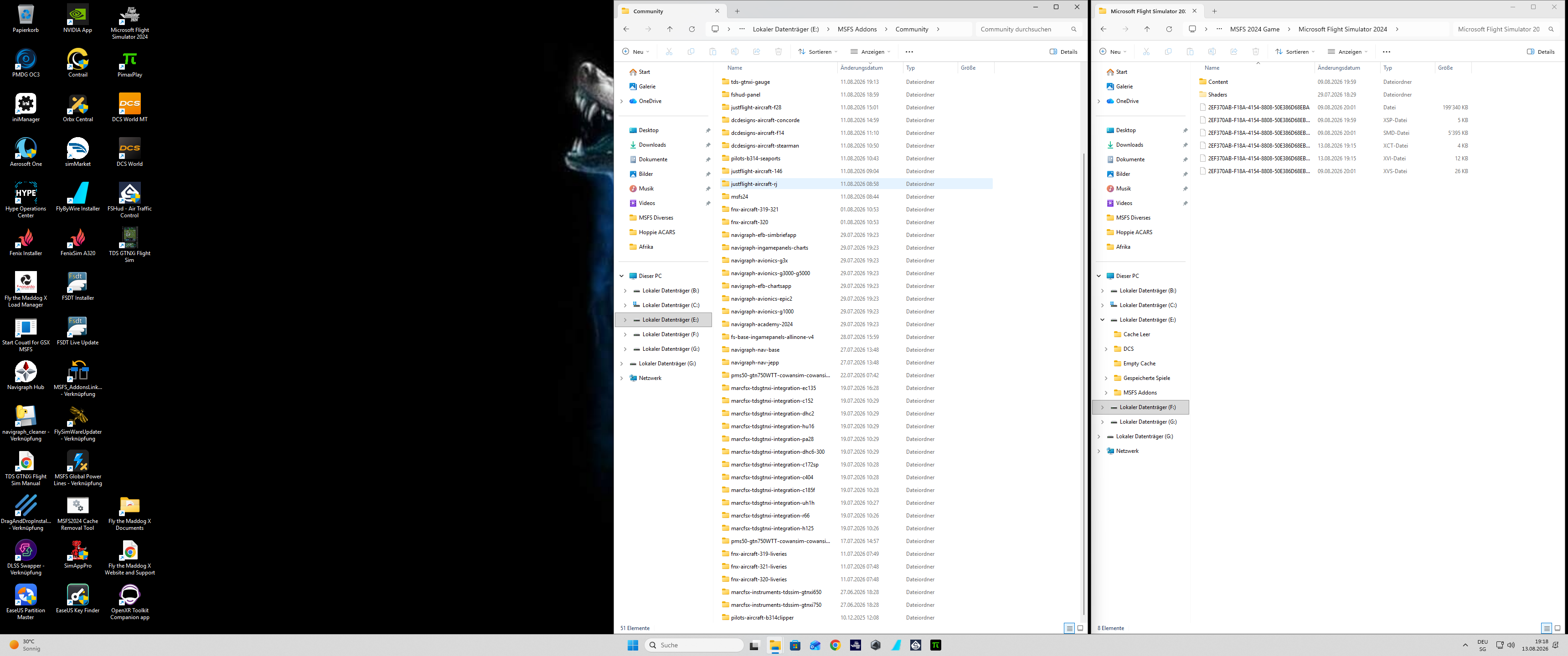Switch to thumbnail view in Community window
The width and height of the screenshot is (1568, 656).
pyautogui.click(x=1080, y=628)
